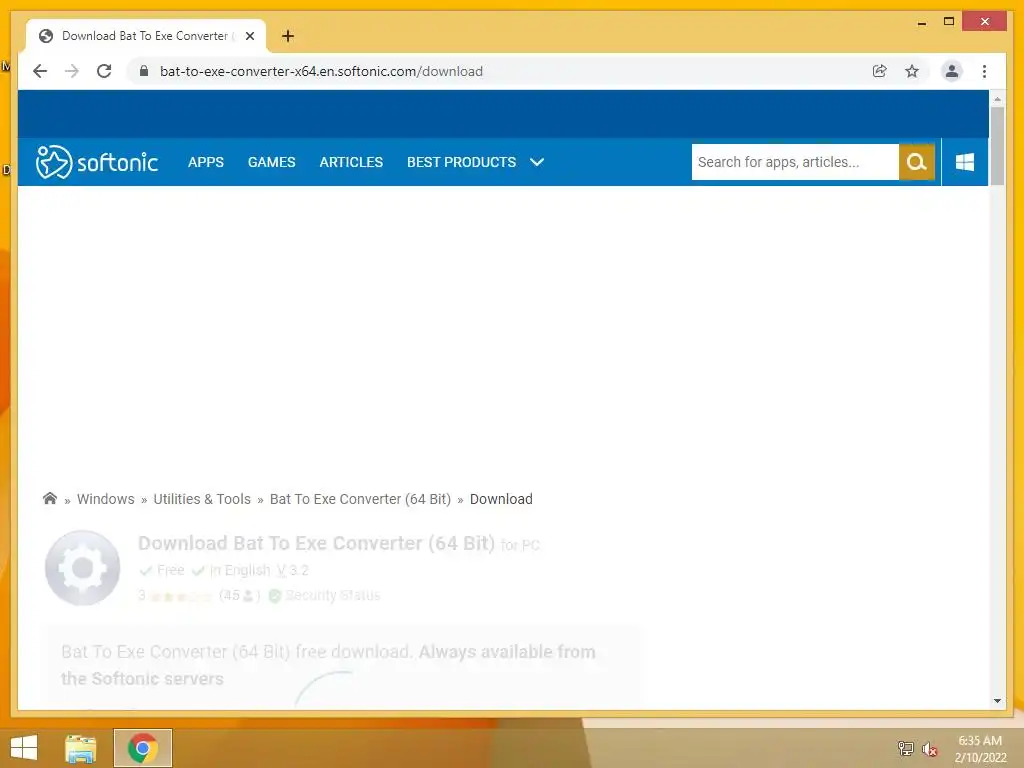
Task: Open the Windows Start button
Action: [24, 748]
